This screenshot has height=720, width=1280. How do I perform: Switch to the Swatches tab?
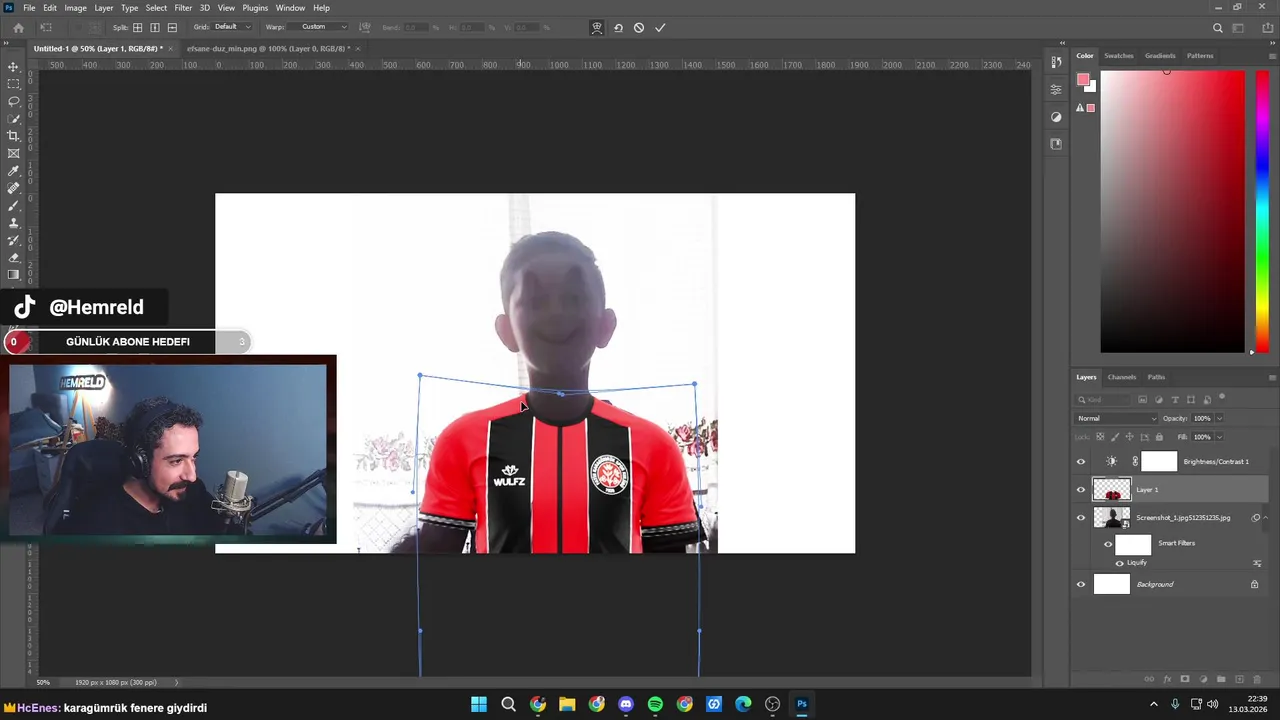click(x=1119, y=55)
